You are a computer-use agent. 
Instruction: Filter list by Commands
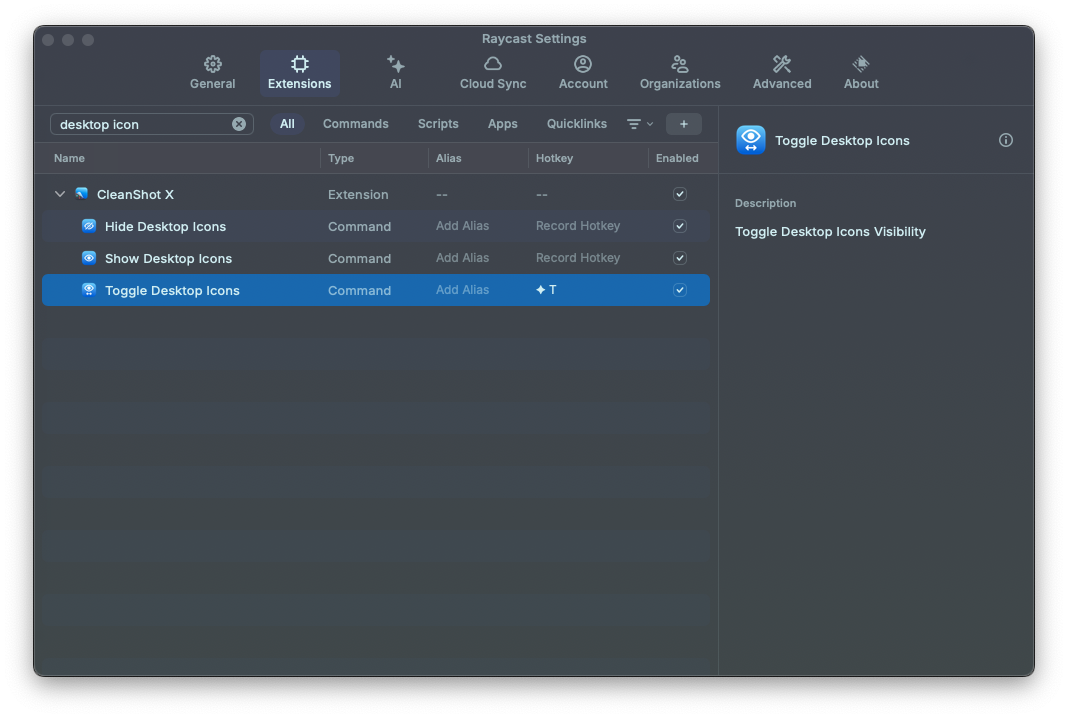click(356, 124)
